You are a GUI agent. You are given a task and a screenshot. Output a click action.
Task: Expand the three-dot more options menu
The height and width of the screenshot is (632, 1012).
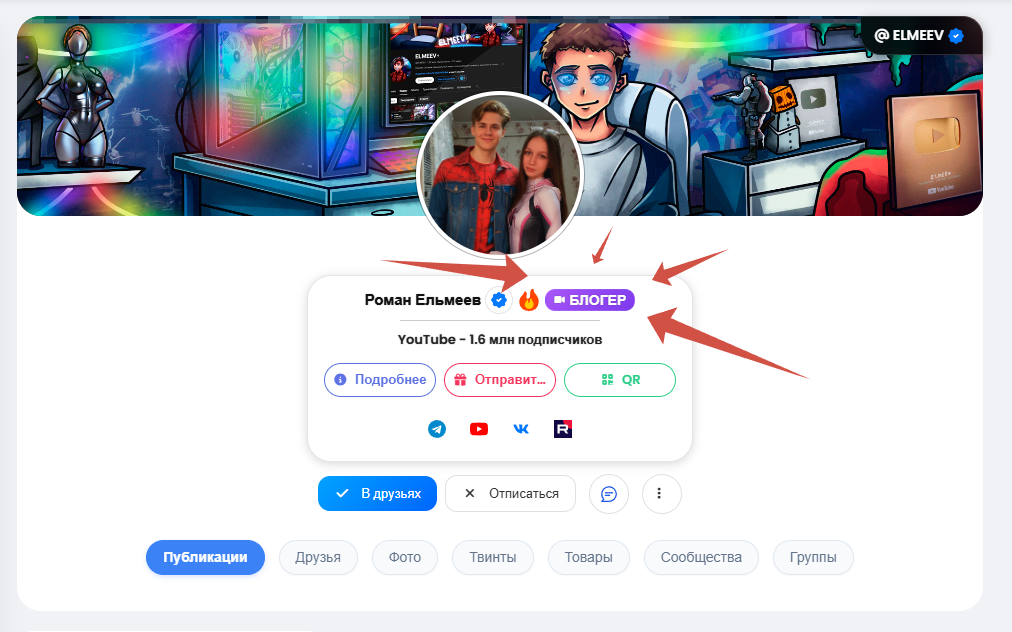pyautogui.click(x=660, y=493)
